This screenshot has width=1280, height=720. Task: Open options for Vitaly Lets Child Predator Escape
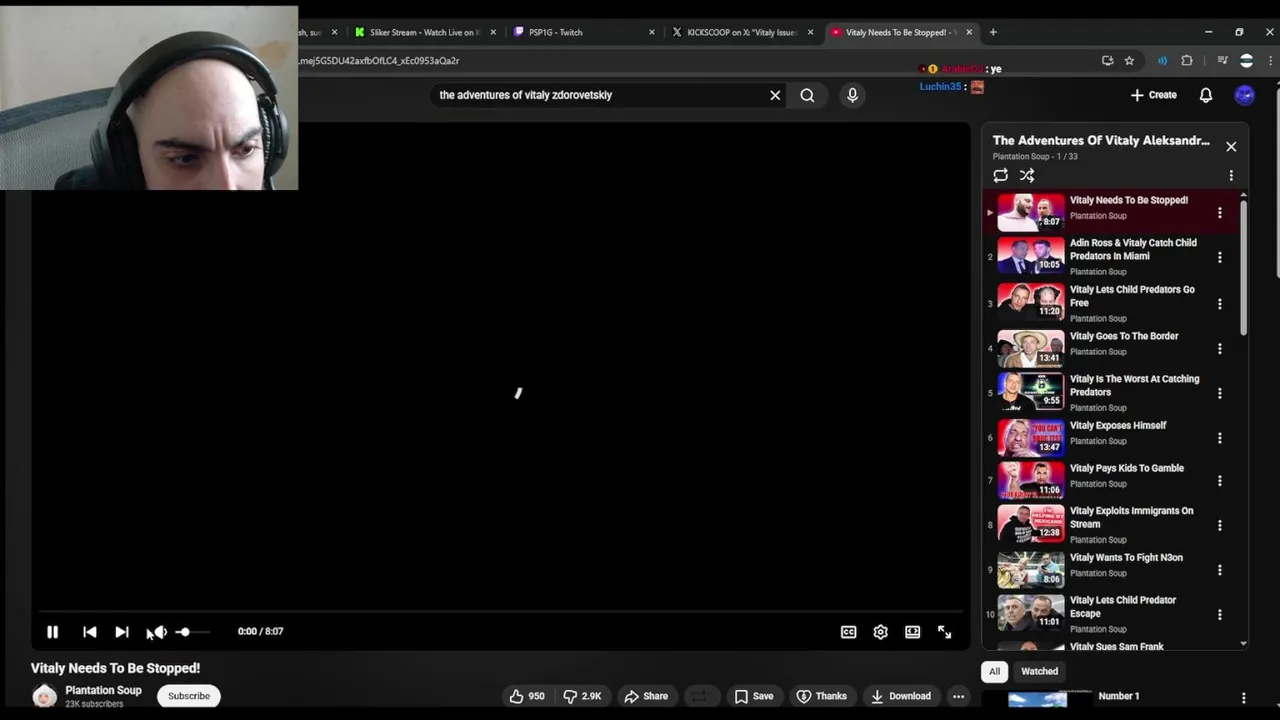coord(1219,614)
